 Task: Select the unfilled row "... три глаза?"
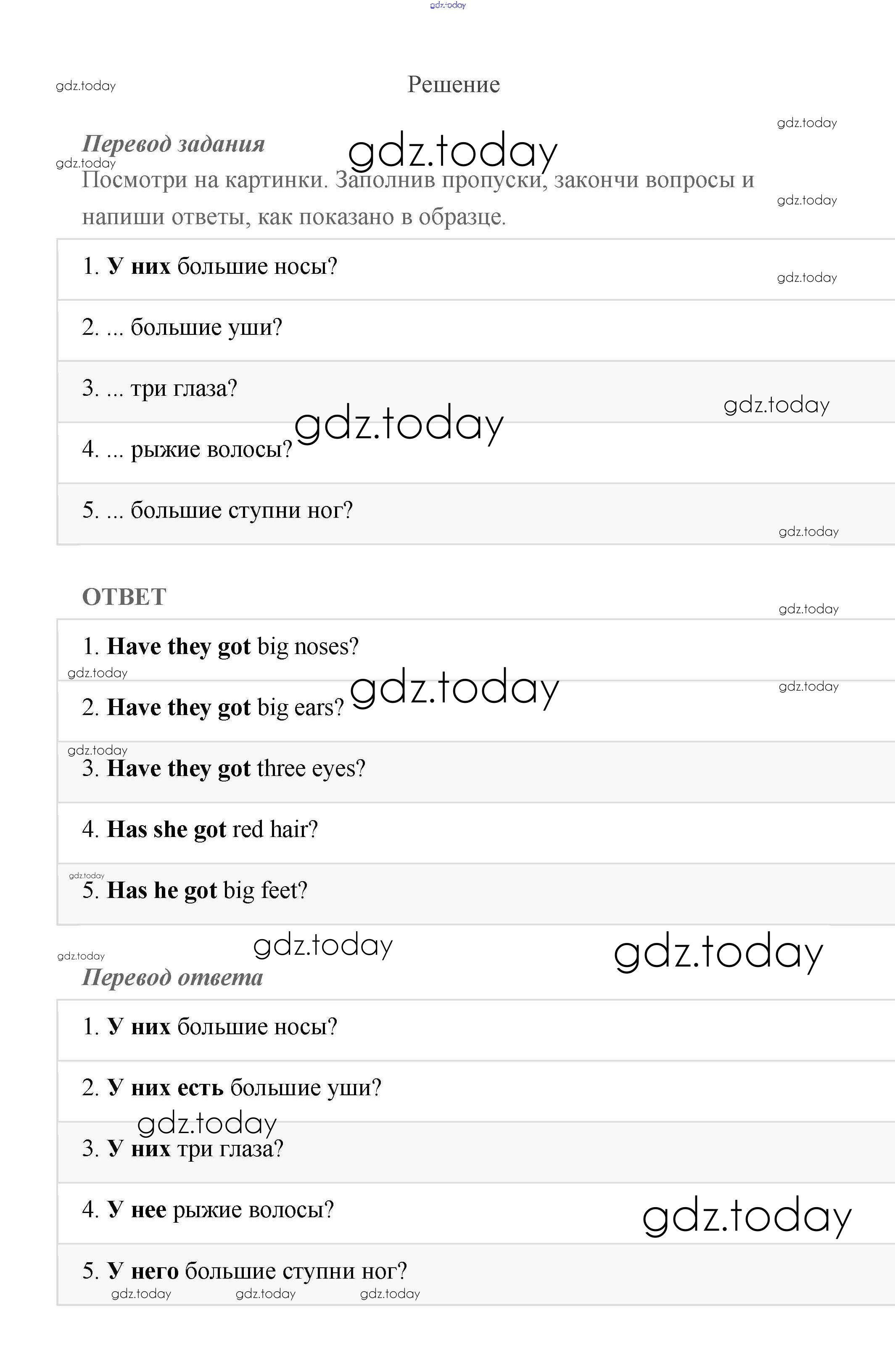point(160,389)
